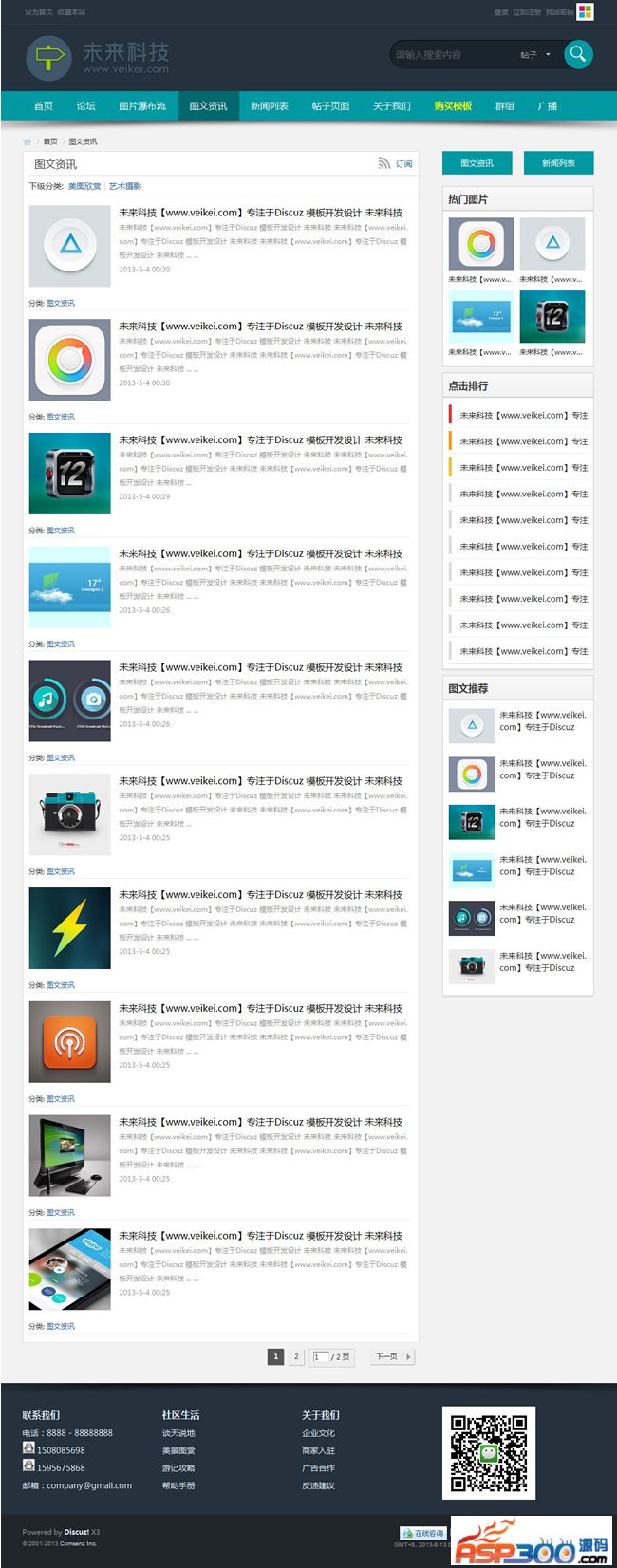Open the yellow lightning bolt thumbnail
This screenshot has width=617, height=1568.
[x=70, y=928]
